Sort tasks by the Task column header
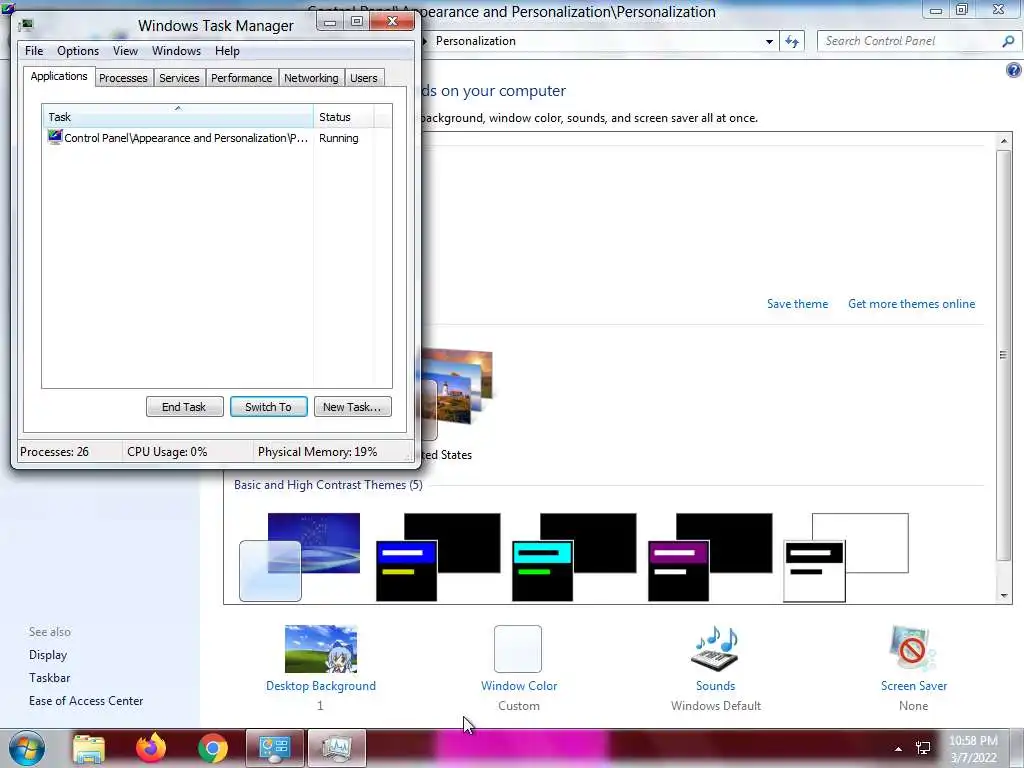The height and width of the screenshot is (768, 1024). [178, 117]
